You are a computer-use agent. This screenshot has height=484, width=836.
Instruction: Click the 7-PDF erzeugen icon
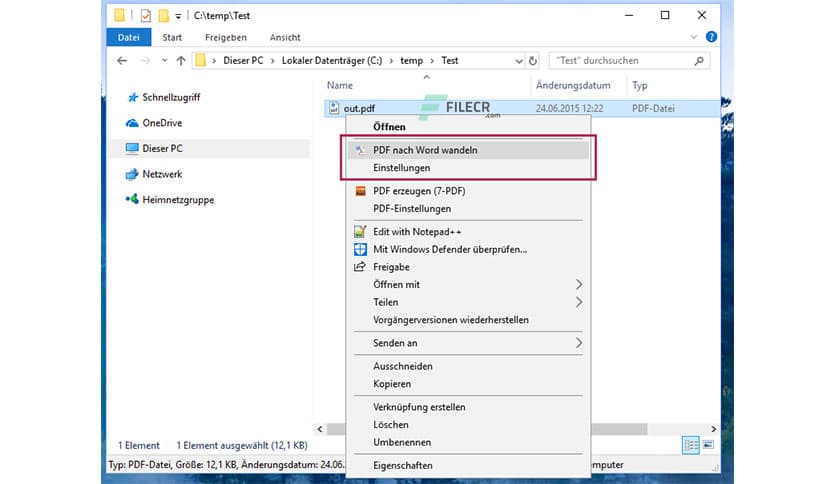[x=360, y=191]
